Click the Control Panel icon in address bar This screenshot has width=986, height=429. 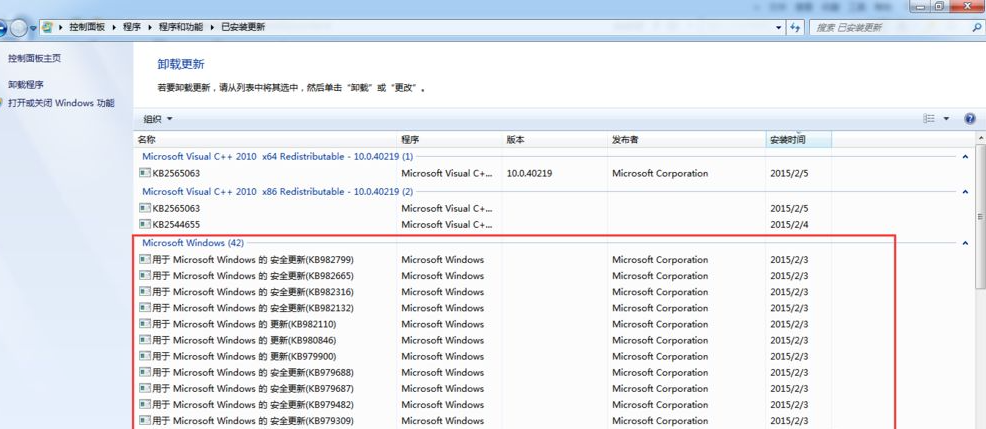47,27
